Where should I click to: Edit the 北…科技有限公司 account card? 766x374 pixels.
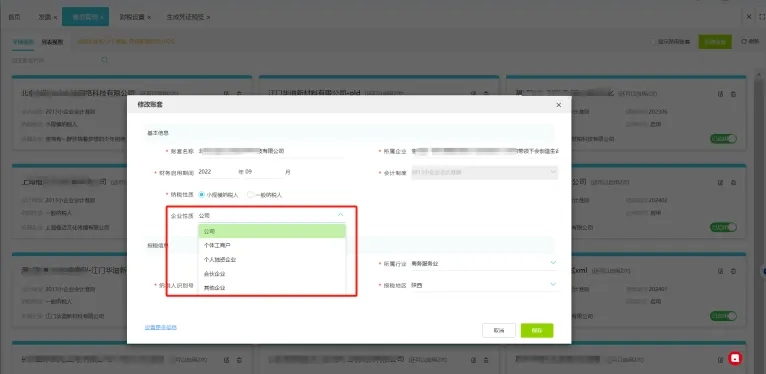coord(227,93)
